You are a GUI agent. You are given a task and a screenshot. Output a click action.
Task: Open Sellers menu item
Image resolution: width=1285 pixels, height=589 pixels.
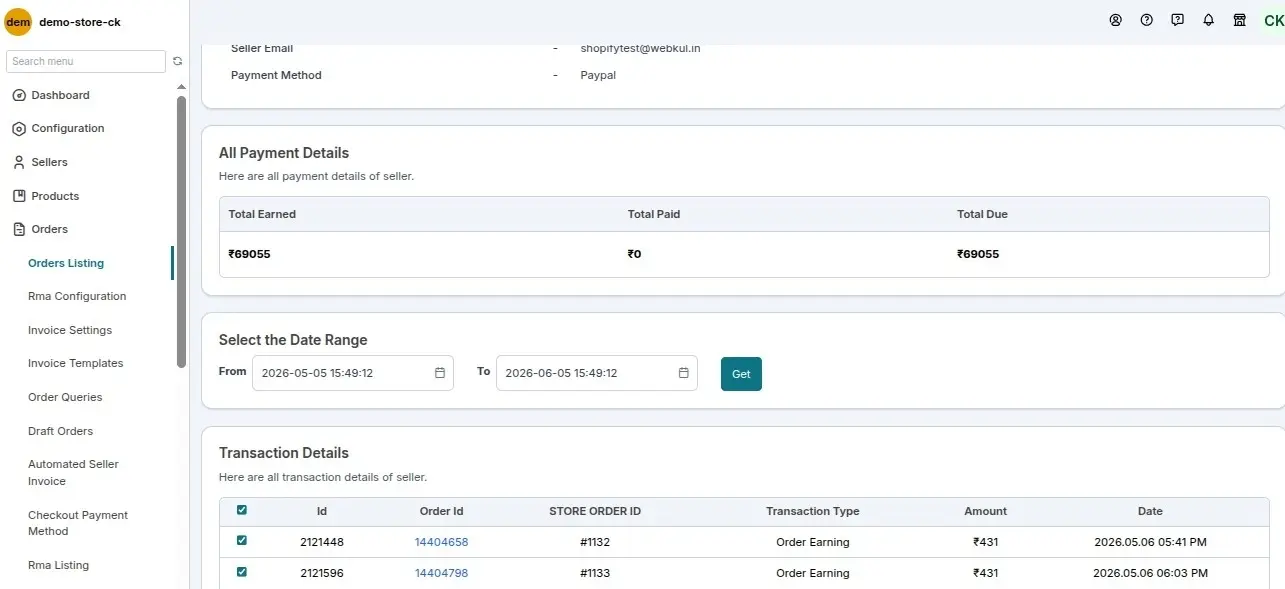tap(50, 162)
